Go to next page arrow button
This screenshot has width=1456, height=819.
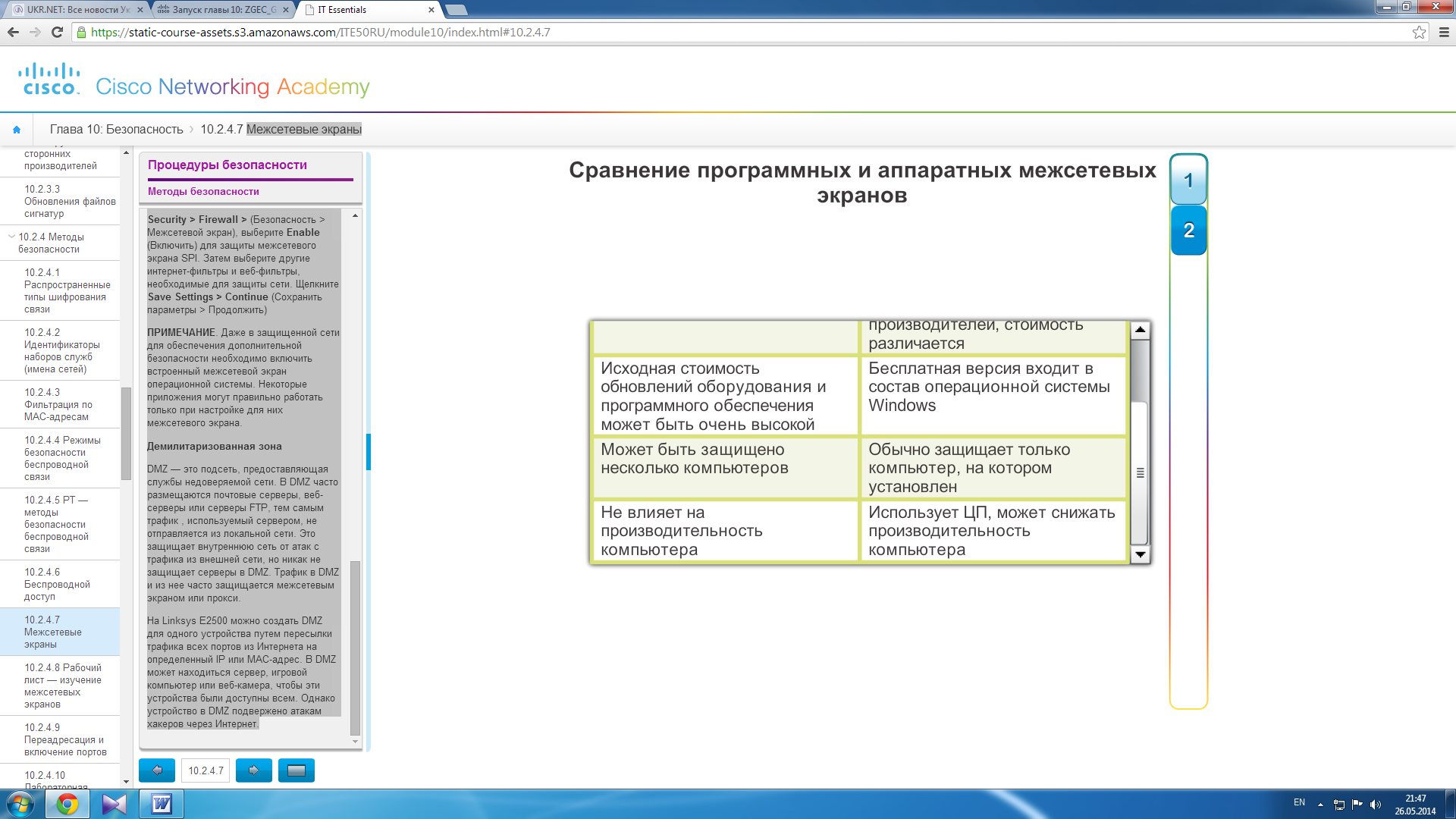(254, 770)
